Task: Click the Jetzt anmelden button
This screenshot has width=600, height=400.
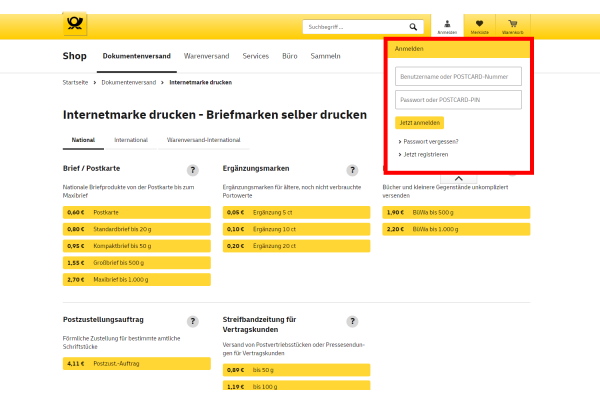Action: pyautogui.click(x=419, y=123)
